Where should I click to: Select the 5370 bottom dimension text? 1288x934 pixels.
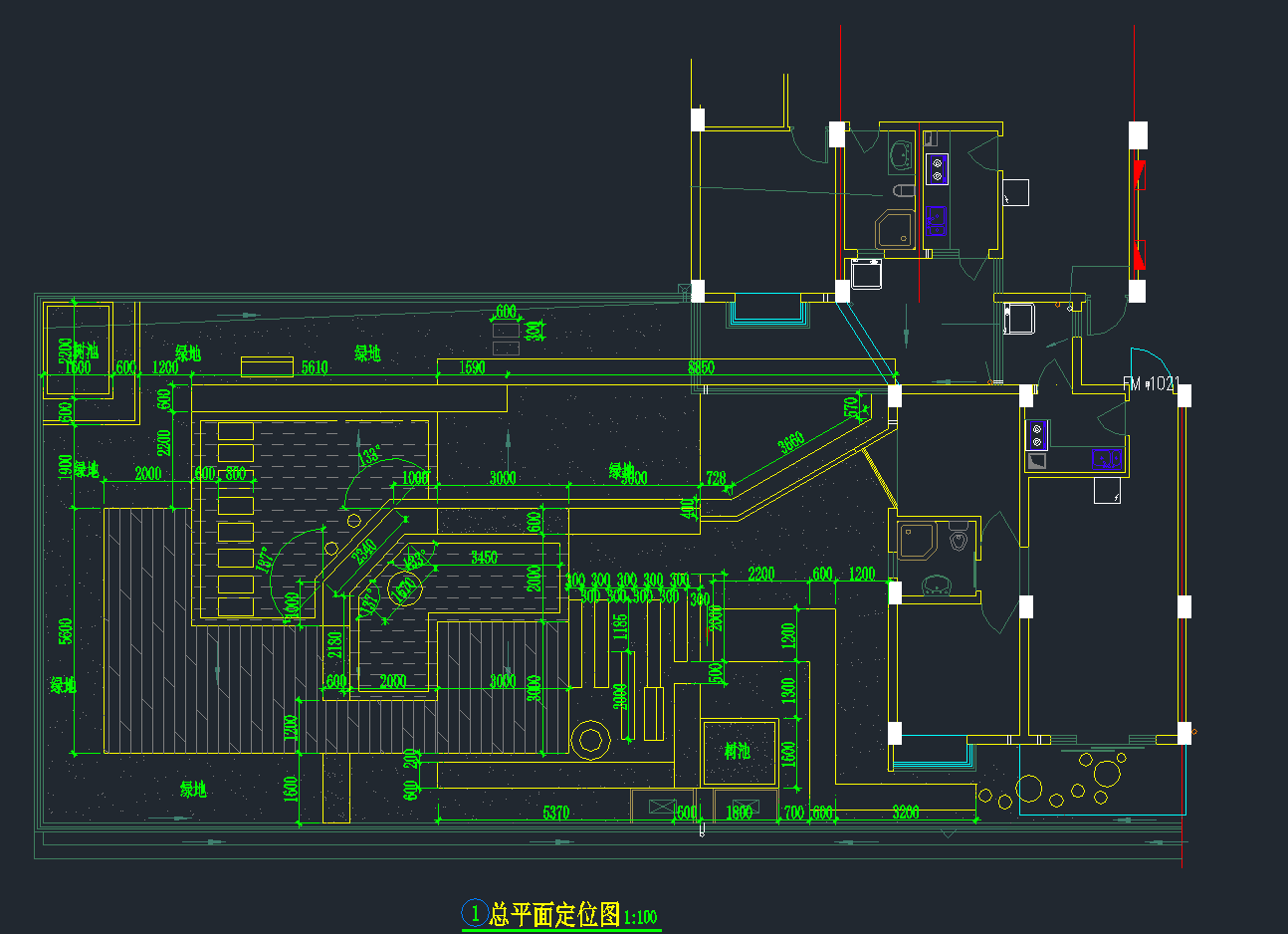[555, 813]
